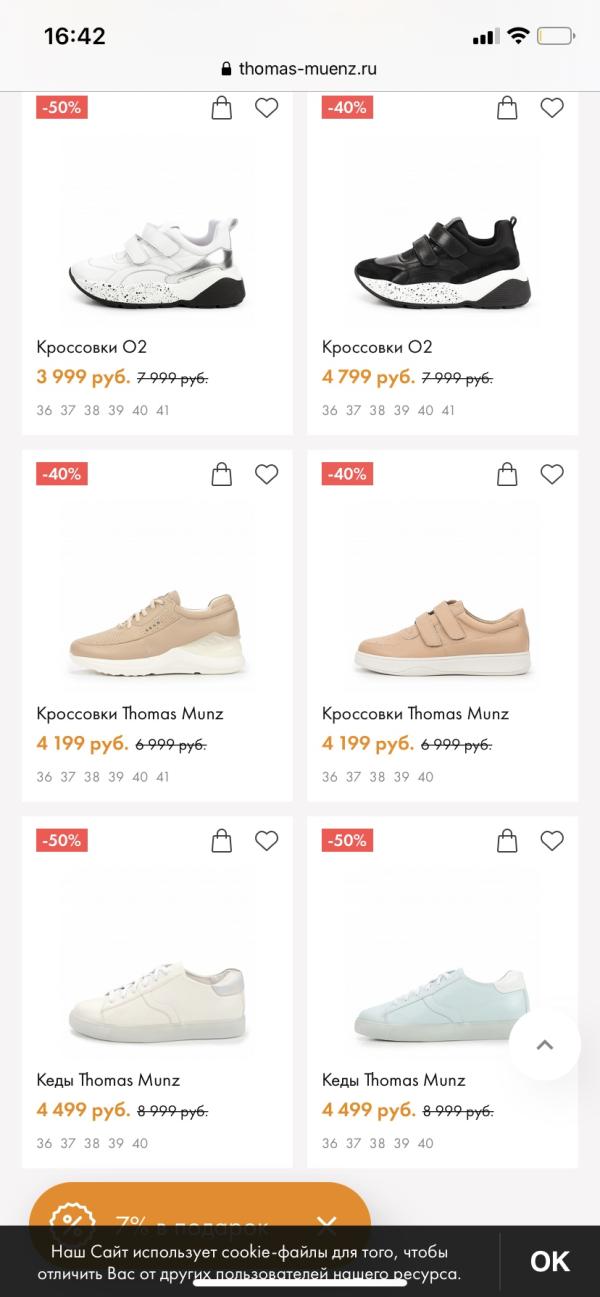The height and width of the screenshot is (1297, 600).
Task: Add white Thomas Munz keds to bag
Action: click(x=222, y=841)
